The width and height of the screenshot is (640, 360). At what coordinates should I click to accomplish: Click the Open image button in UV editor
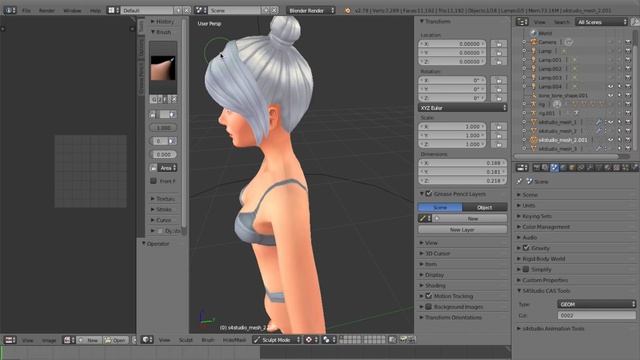pyautogui.click(x=115, y=340)
